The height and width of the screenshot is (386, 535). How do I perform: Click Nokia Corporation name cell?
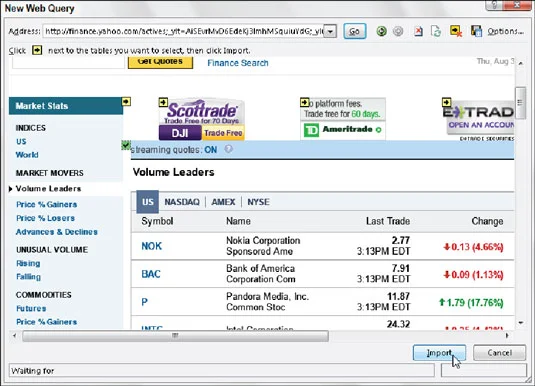point(263,246)
